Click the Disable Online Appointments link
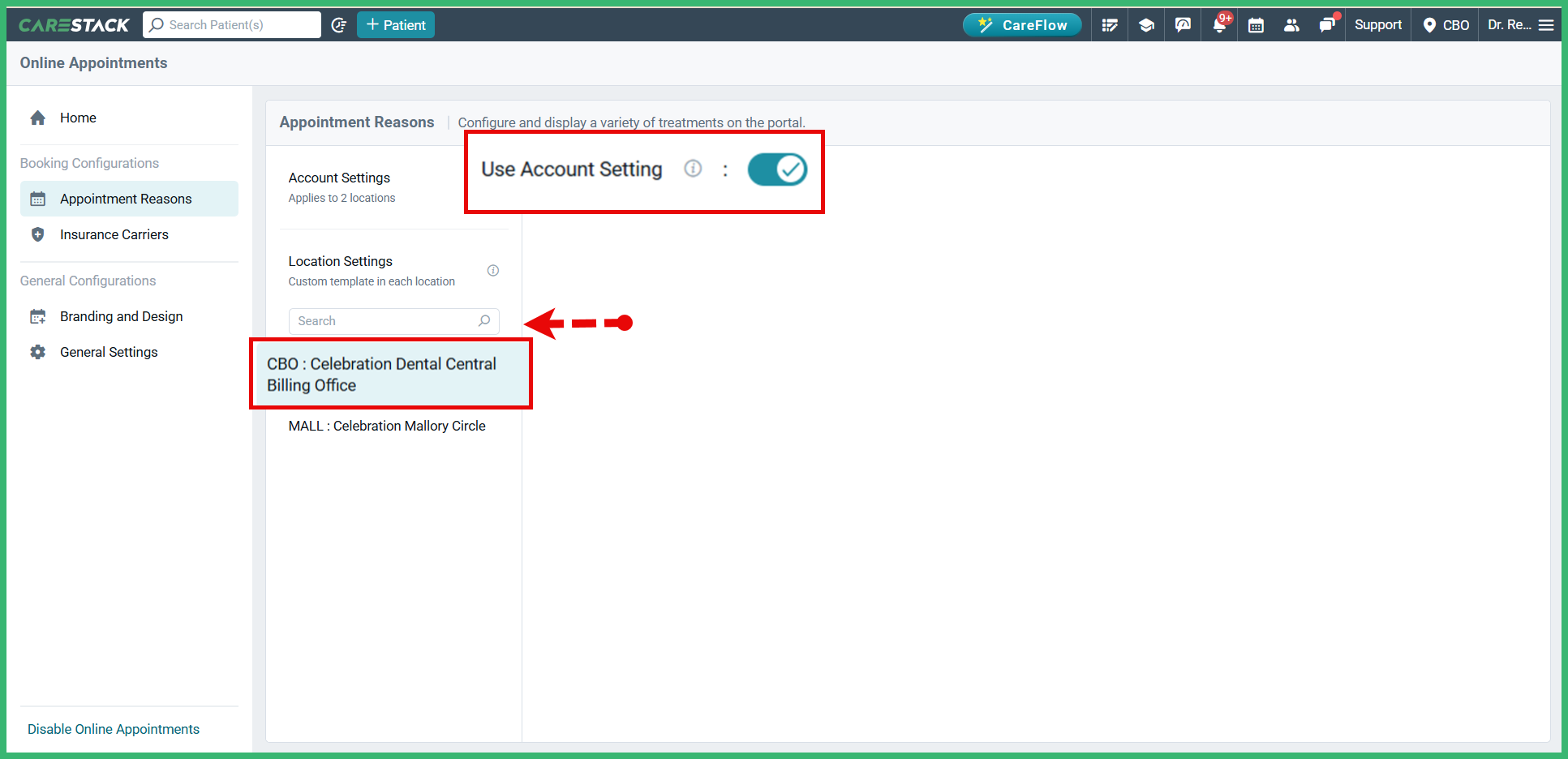This screenshot has height=759, width=1568. click(114, 729)
